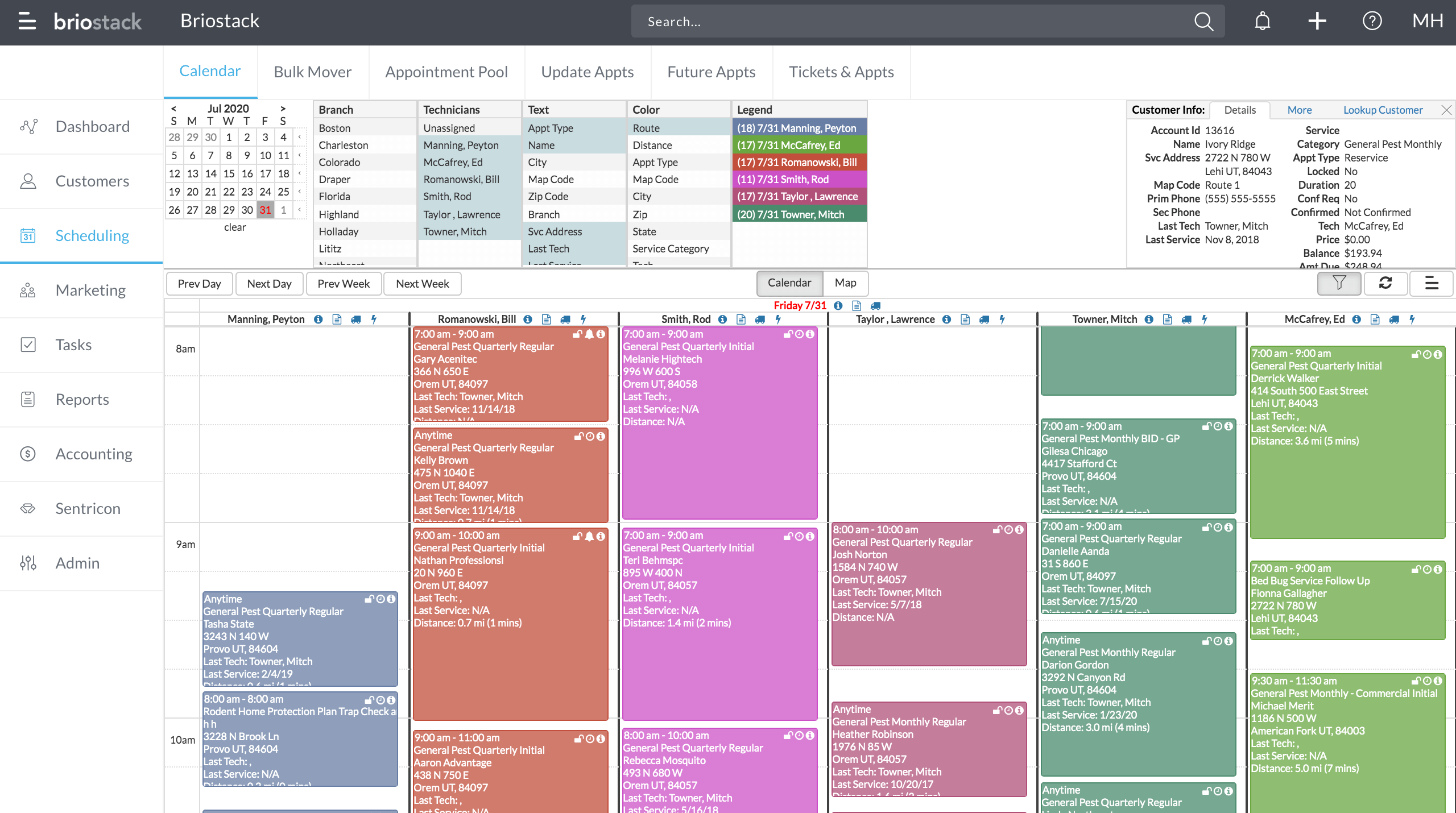Open the More tab in Customer Info
1456x813 pixels.
coord(1300,110)
